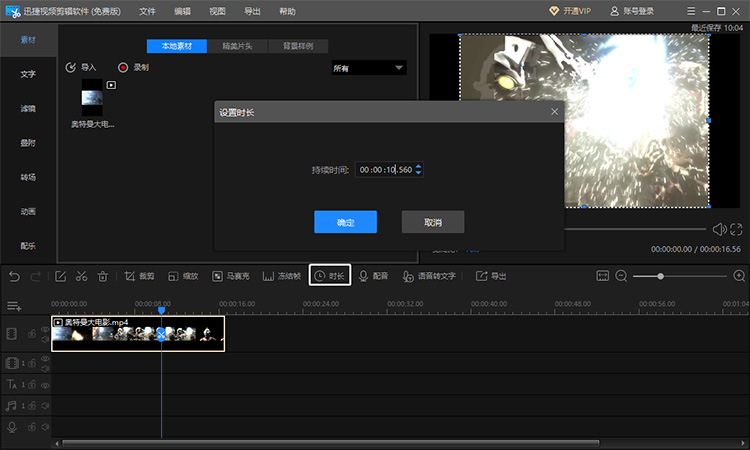
Task: Zoom out the timeline with minus magnifier
Action: point(621,276)
